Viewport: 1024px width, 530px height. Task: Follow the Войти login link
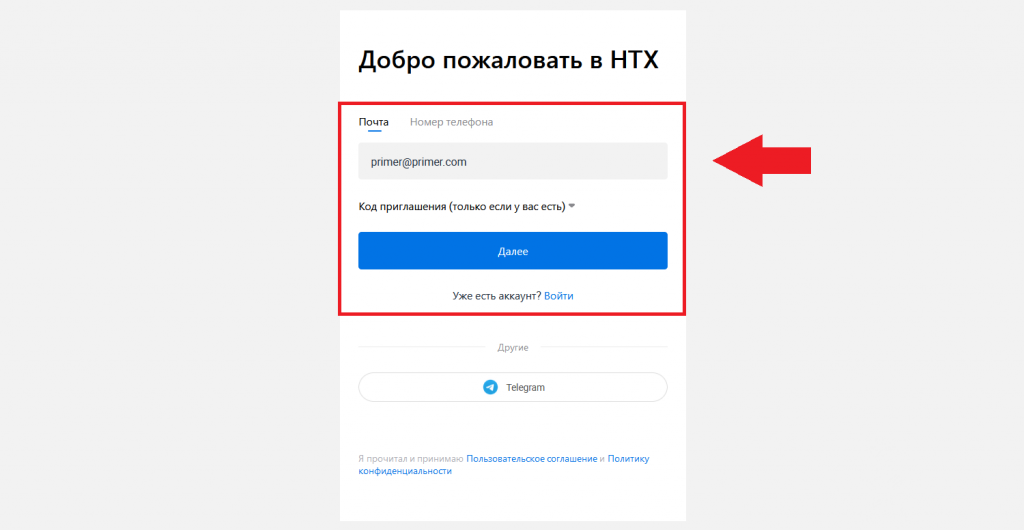pyautogui.click(x=558, y=296)
